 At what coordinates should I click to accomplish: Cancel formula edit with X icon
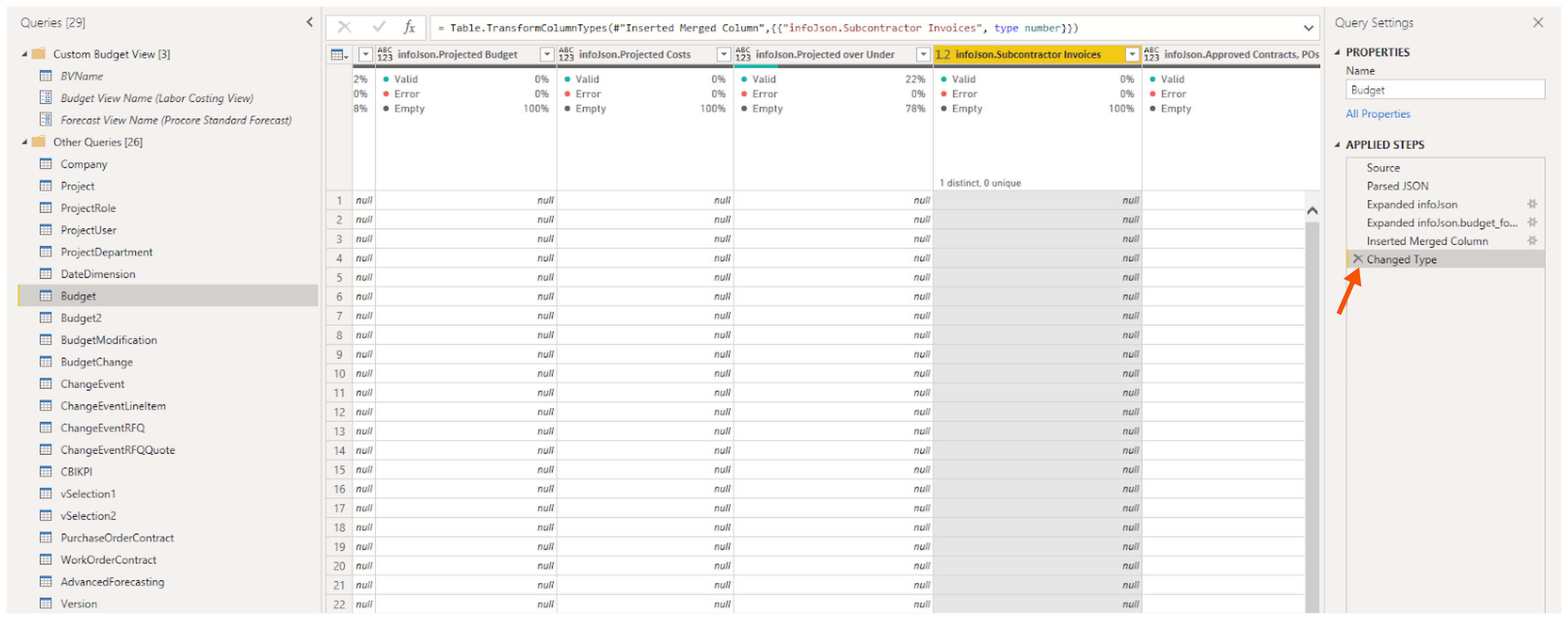click(344, 27)
